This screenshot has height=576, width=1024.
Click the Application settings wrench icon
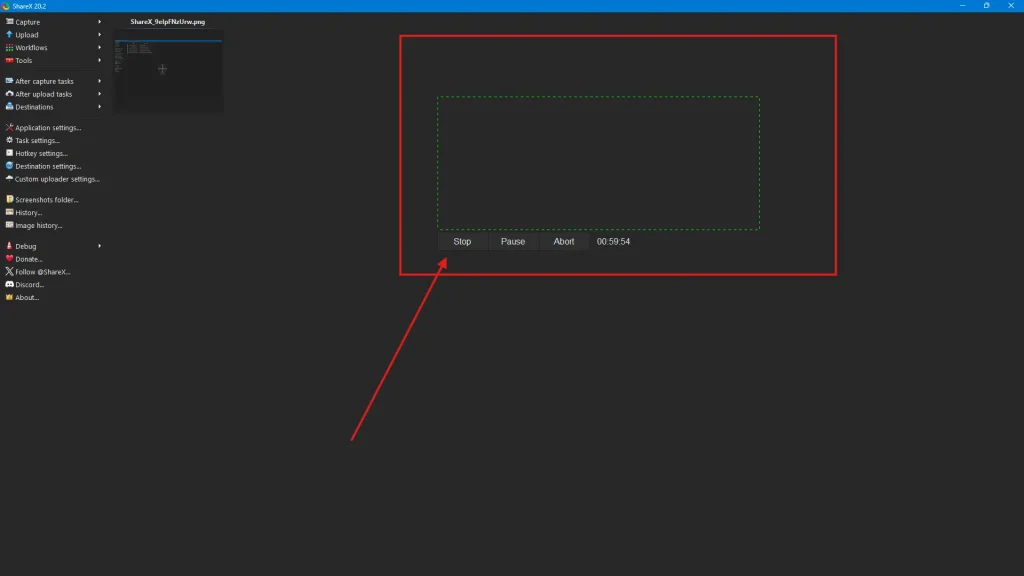(x=9, y=127)
